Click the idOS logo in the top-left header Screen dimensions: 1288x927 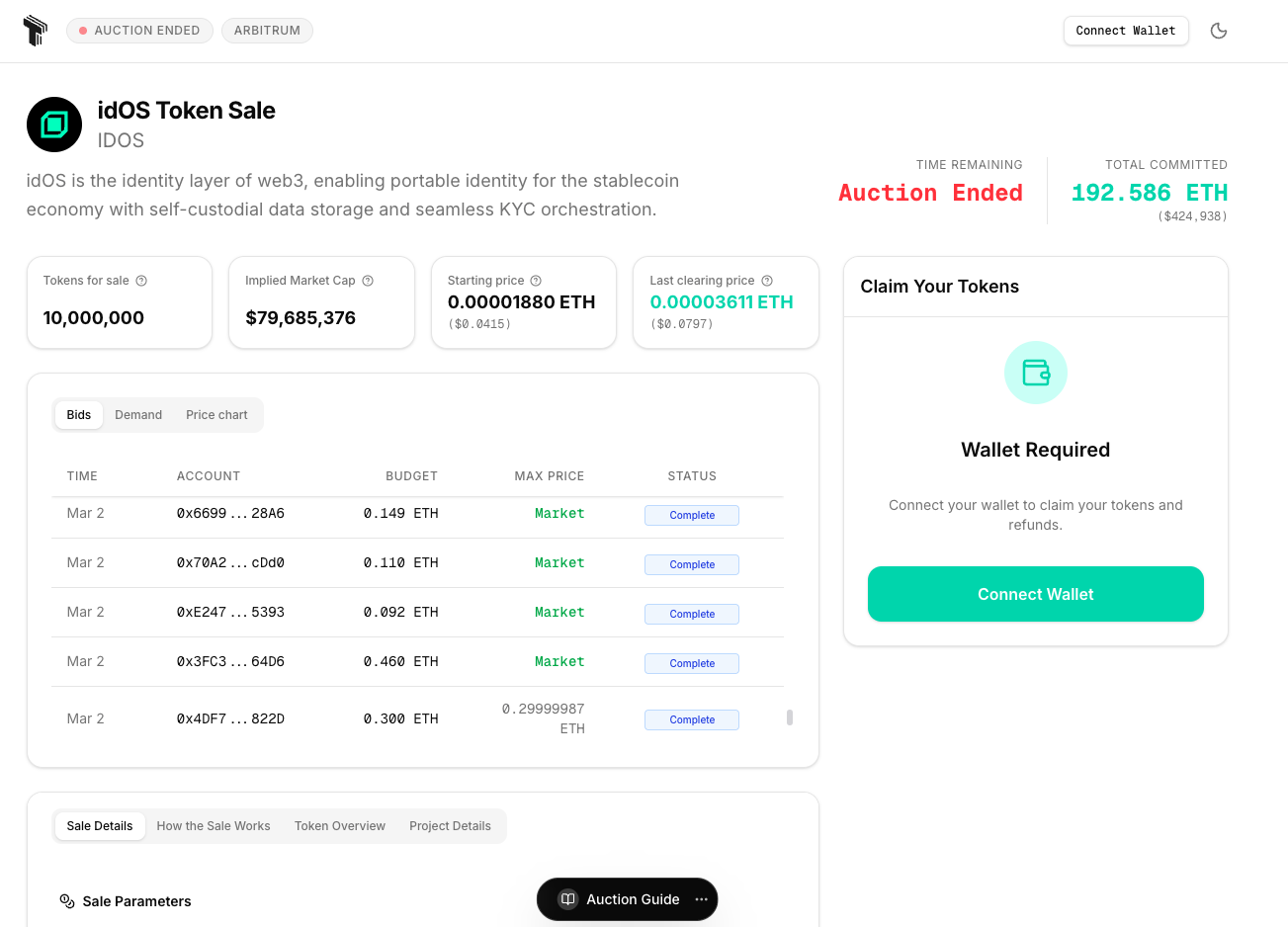35,31
